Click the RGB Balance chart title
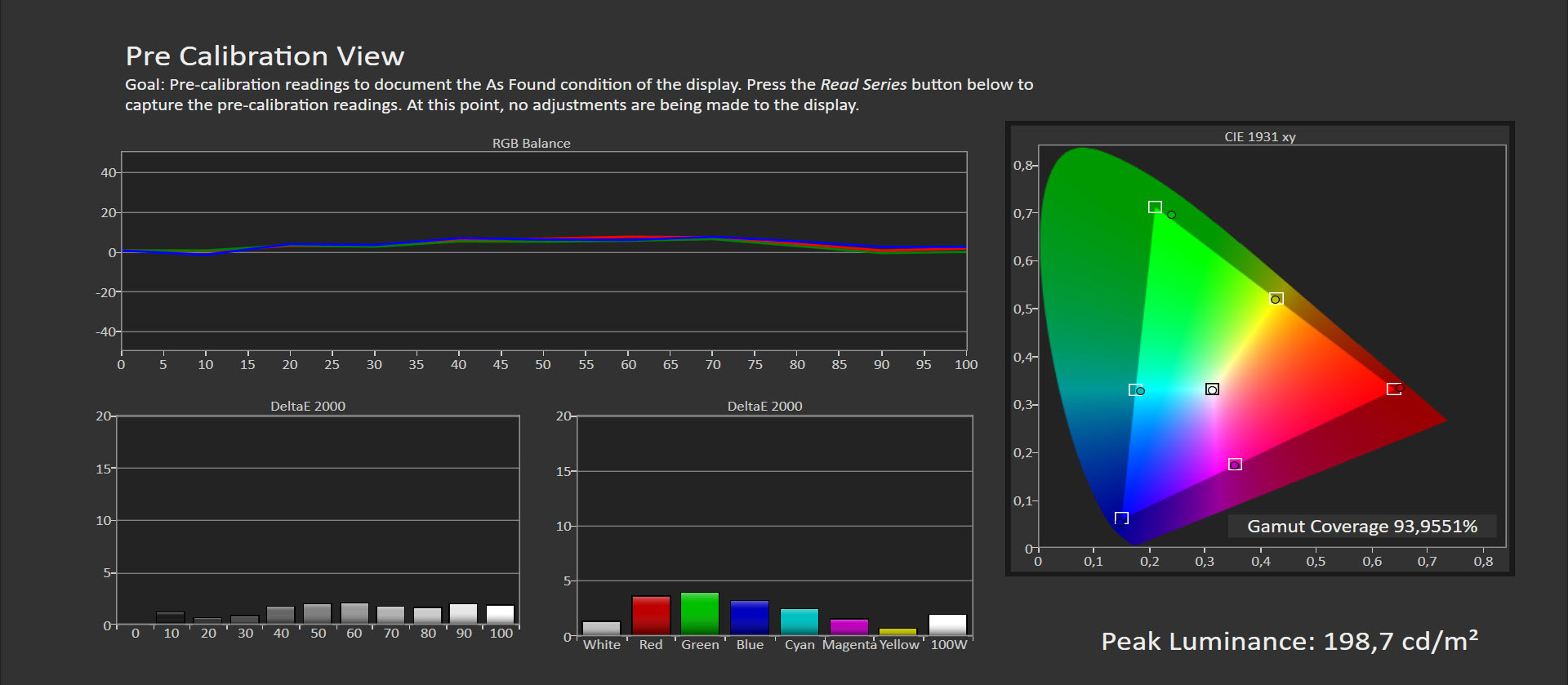Screen dimensions: 1568x685 pos(531,144)
